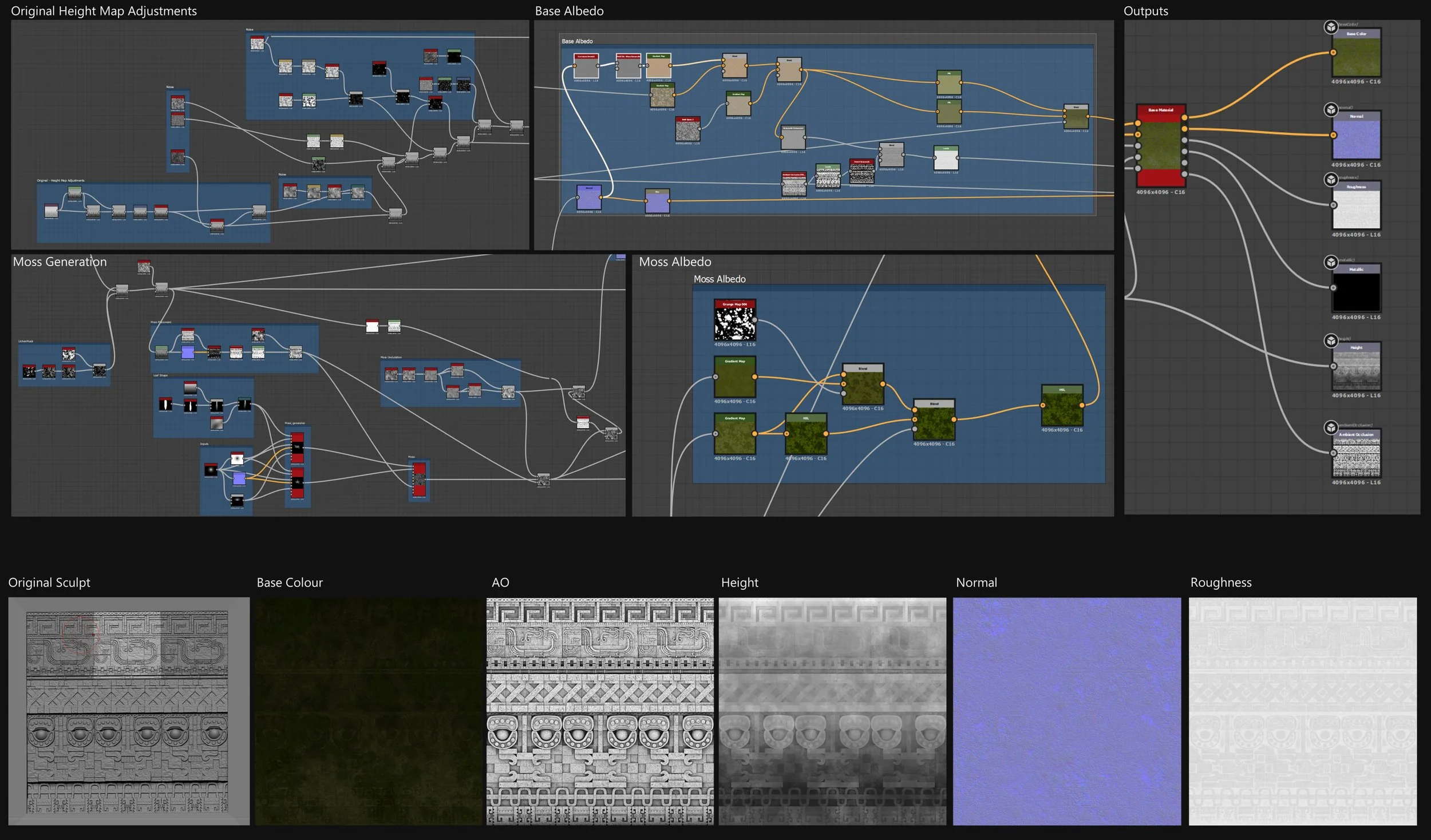The width and height of the screenshot is (1431, 840).
Task: Click the top input port of Base Material node
Action: pyautogui.click(x=1138, y=123)
